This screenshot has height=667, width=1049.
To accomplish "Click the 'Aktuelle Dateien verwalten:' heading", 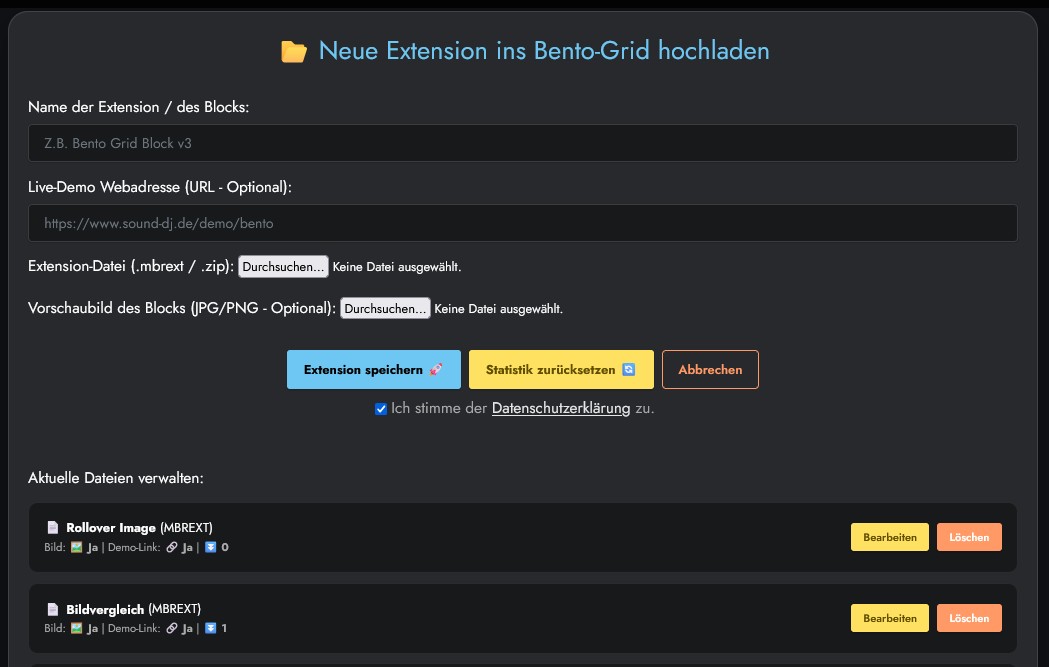I will click(116, 478).
